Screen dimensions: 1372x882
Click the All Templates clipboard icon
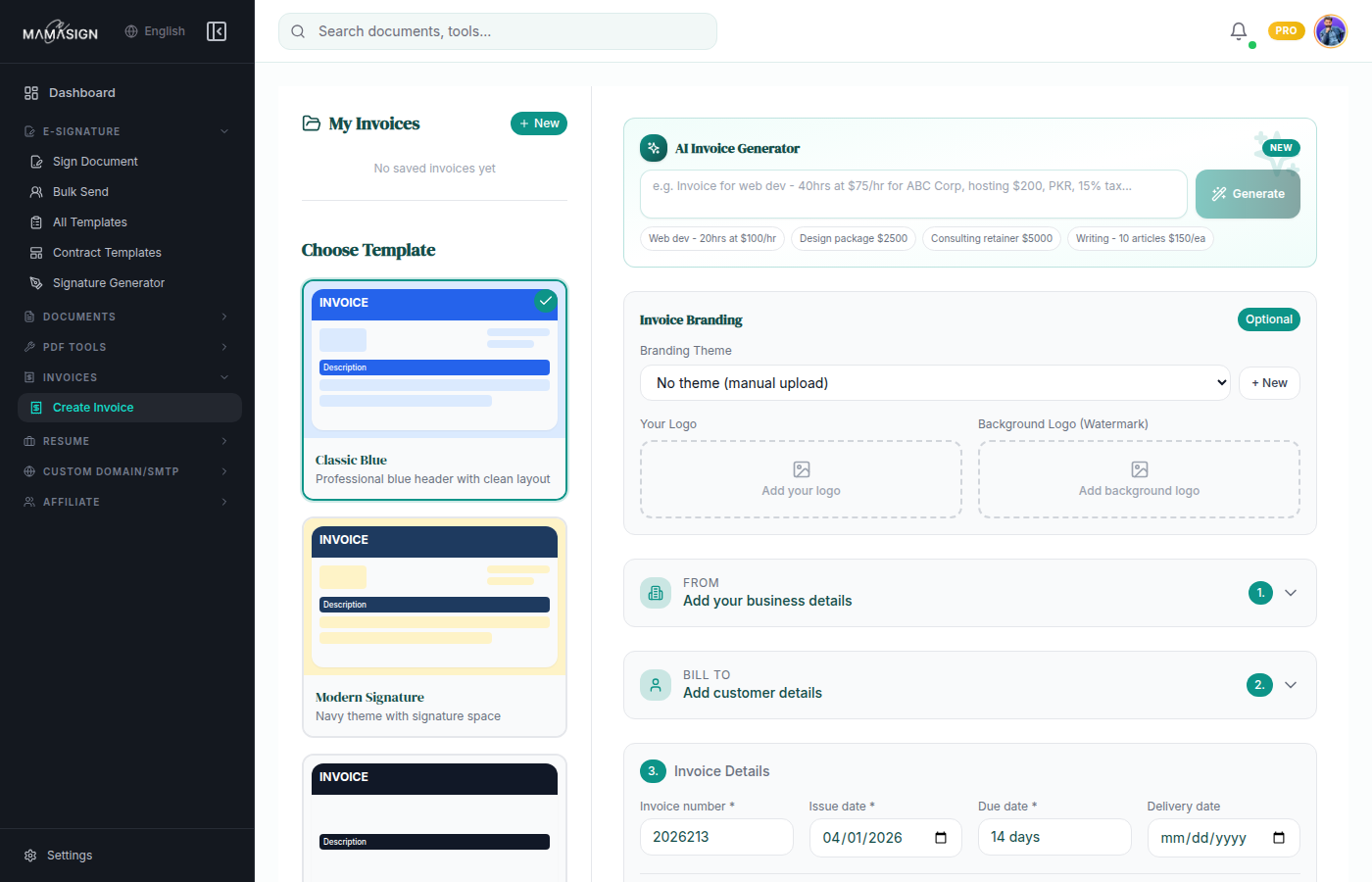tap(36, 222)
